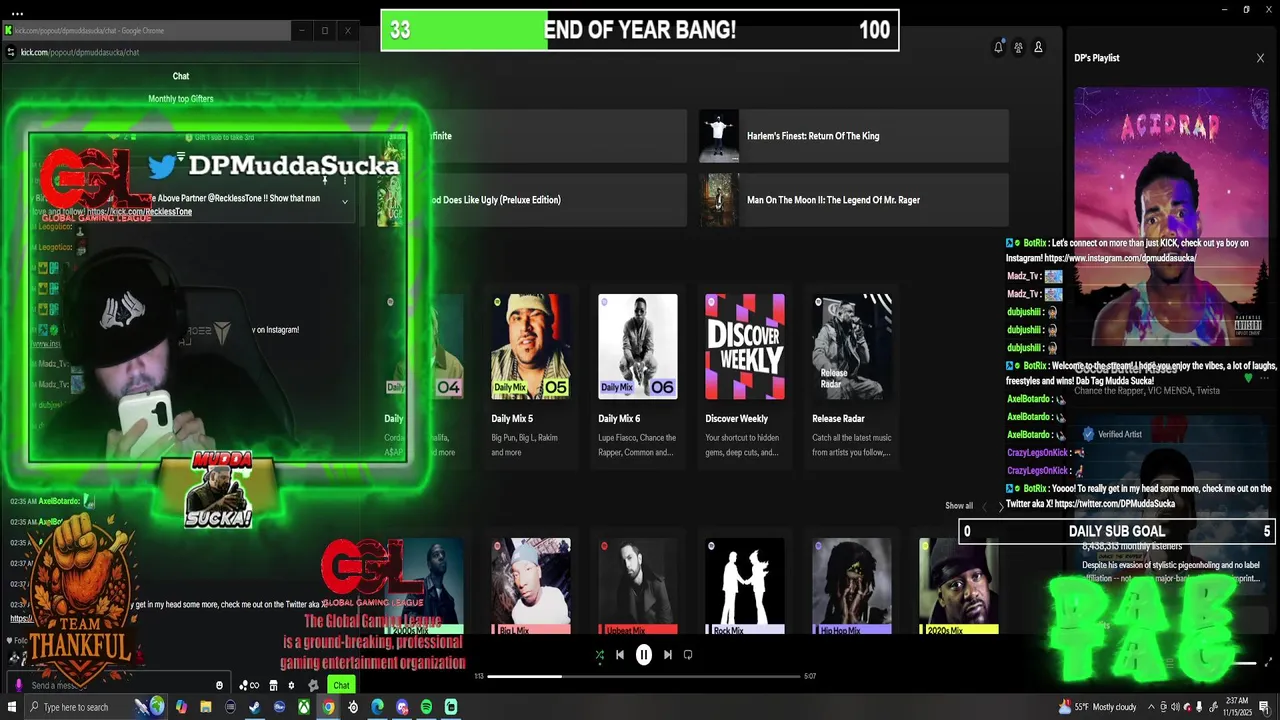Open the weather widget on taskbar
Image resolution: width=1280 pixels, height=720 pixels.
pos(1098,707)
